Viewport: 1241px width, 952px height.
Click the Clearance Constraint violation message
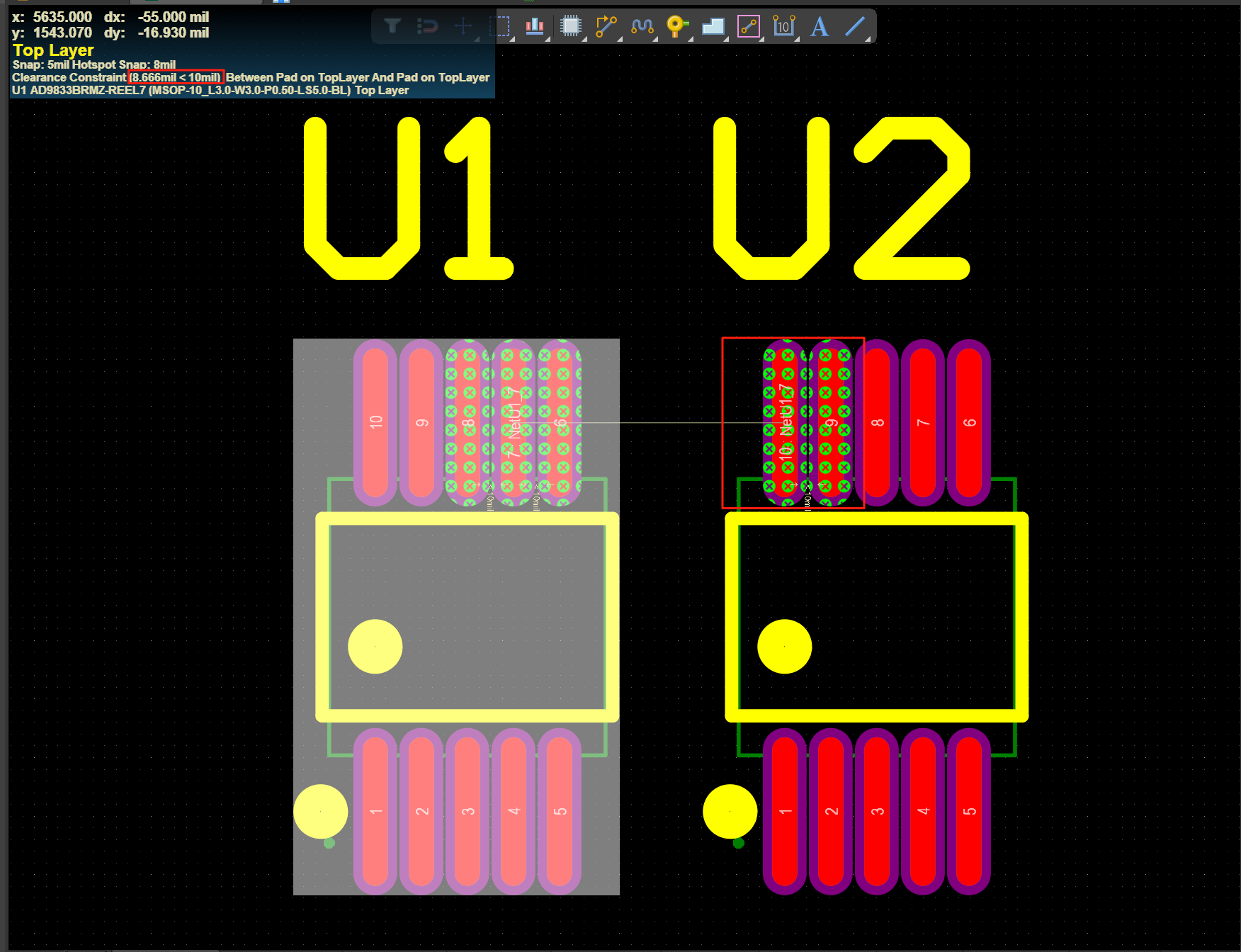coord(251,77)
